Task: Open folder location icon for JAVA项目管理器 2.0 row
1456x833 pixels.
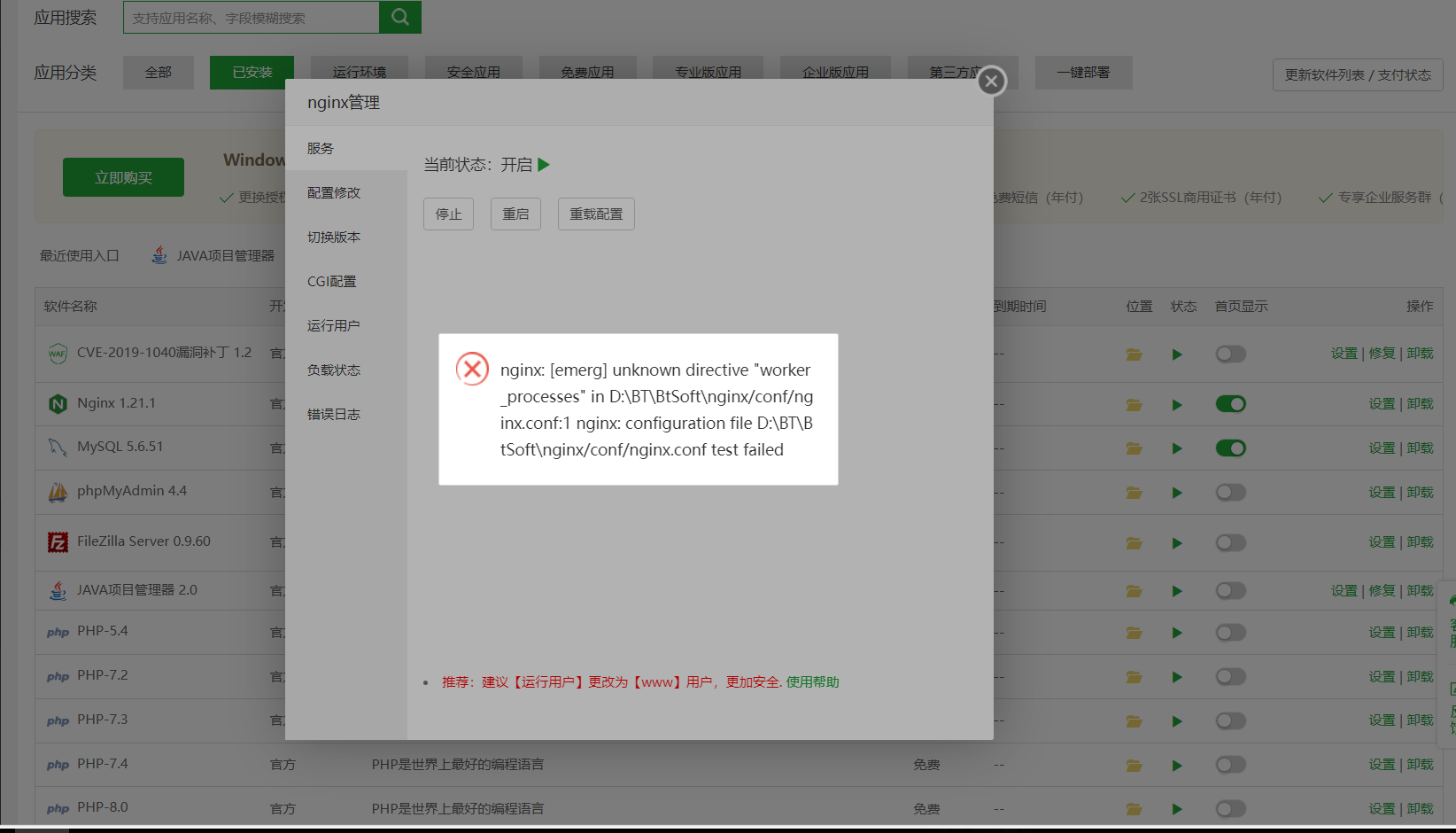Action: click(x=1134, y=591)
